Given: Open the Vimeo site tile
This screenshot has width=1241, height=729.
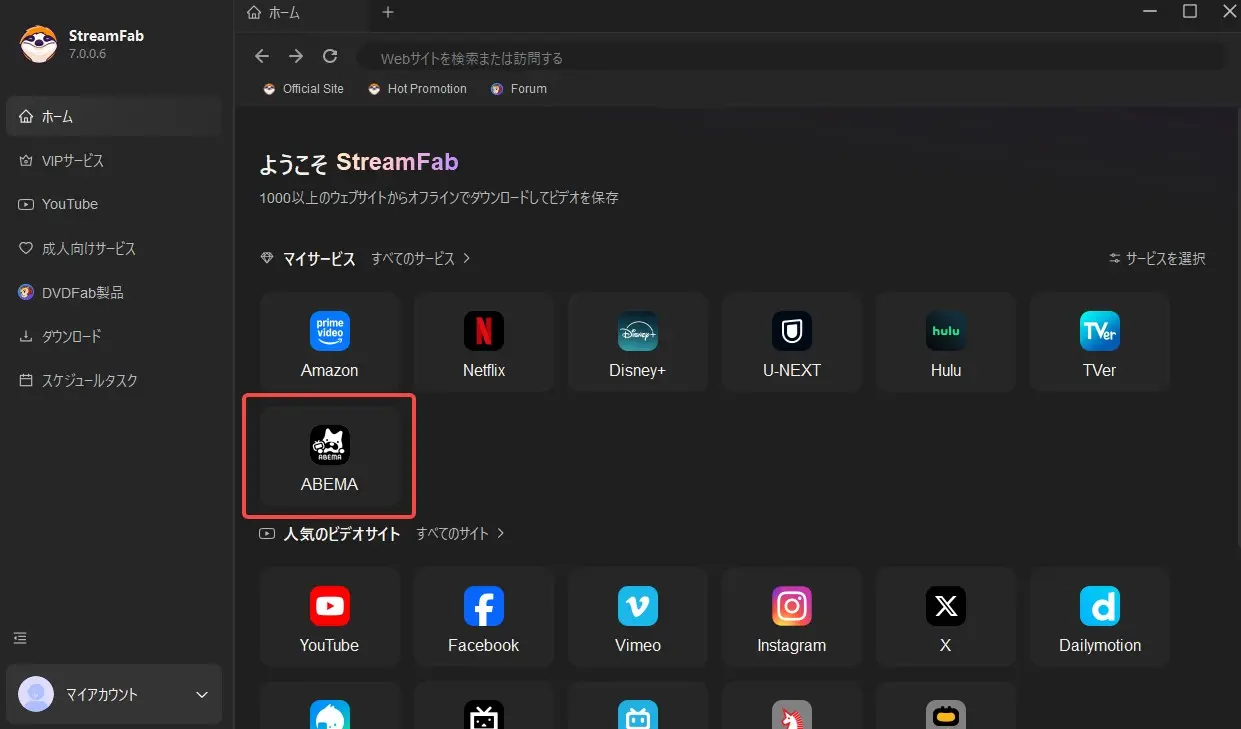Looking at the screenshot, I should pyautogui.click(x=638, y=617).
